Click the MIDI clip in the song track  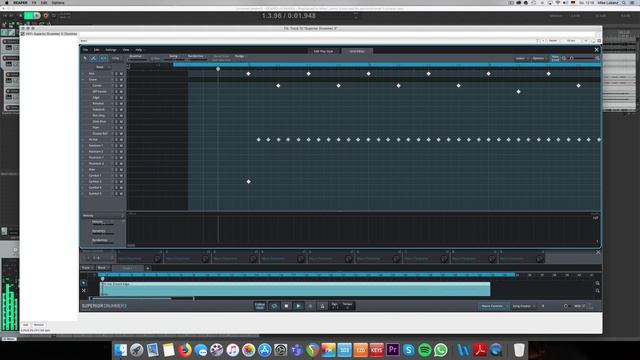[295, 289]
